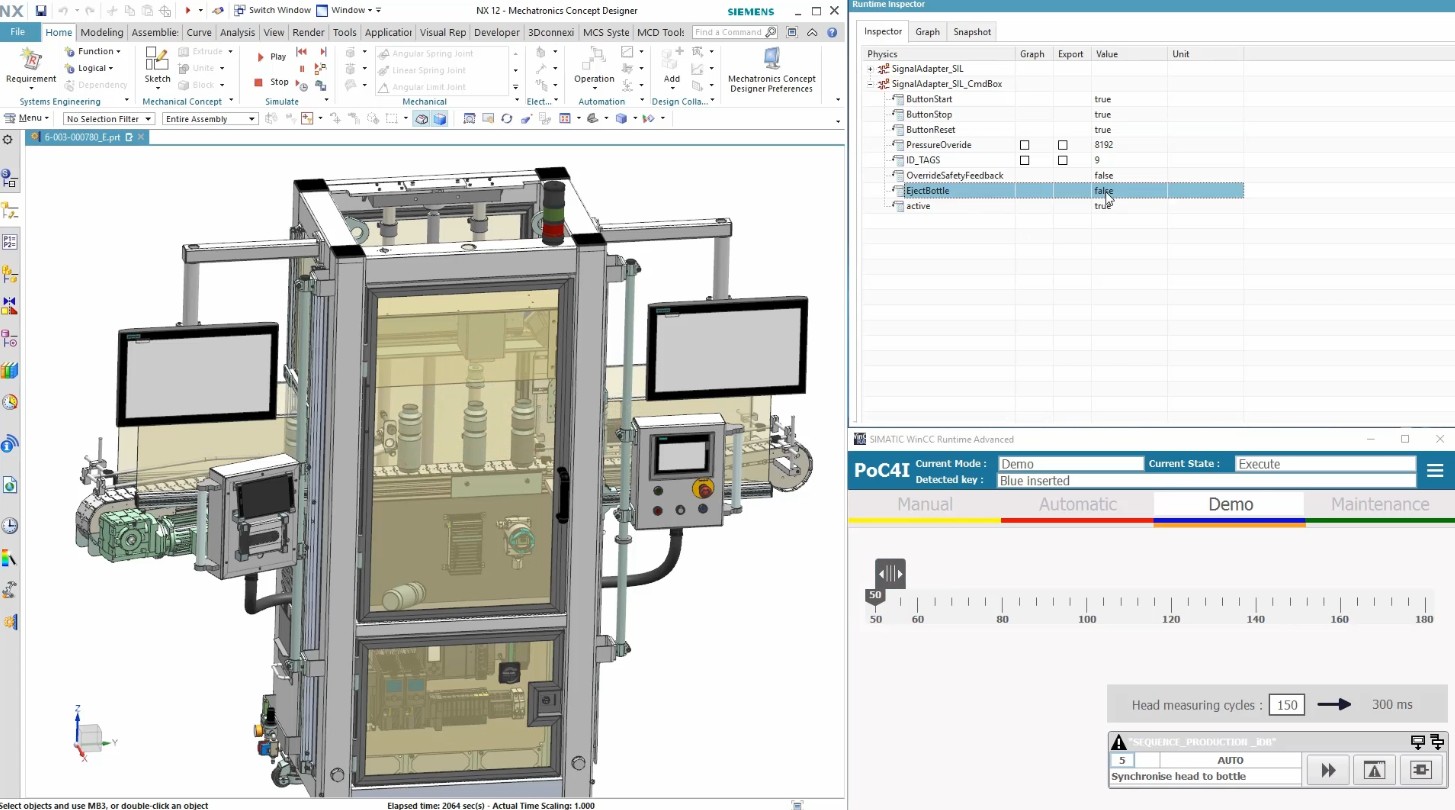1455x810 pixels.
Task: Click the Play simulation button
Action: click(270, 57)
